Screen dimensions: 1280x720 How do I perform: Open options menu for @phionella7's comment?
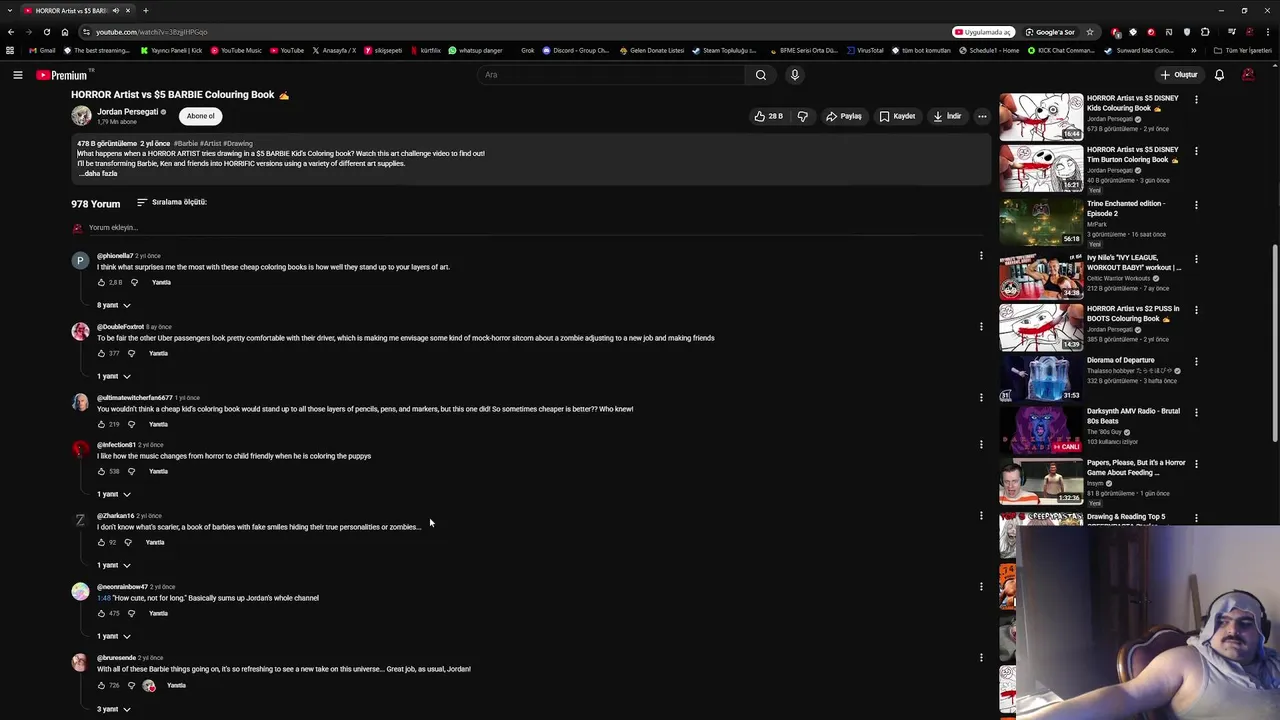pos(981,256)
